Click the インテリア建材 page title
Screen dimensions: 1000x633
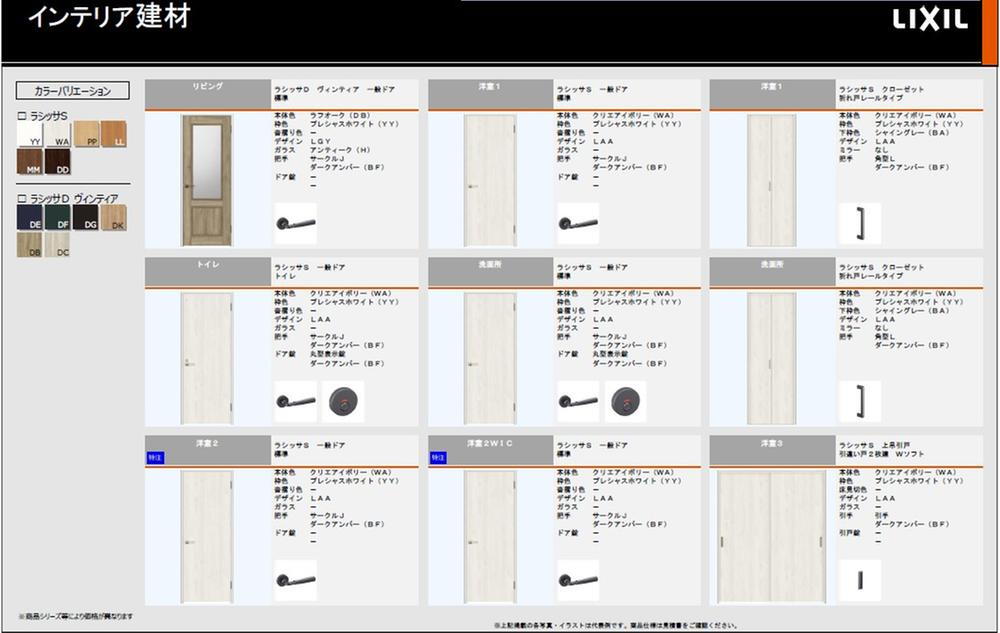point(109,17)
